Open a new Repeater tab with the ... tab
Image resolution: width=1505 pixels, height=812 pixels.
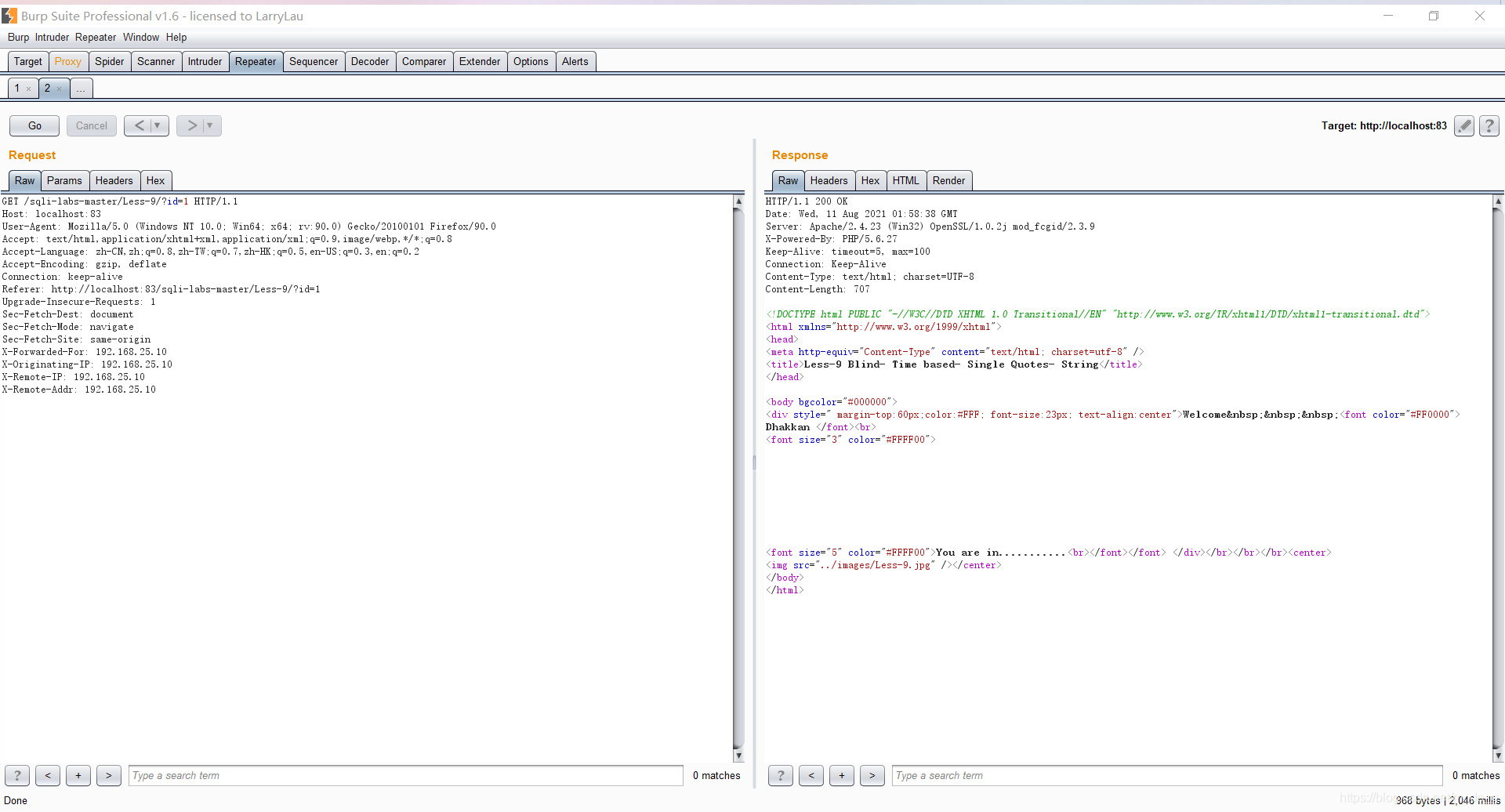(x=82, y=89)
